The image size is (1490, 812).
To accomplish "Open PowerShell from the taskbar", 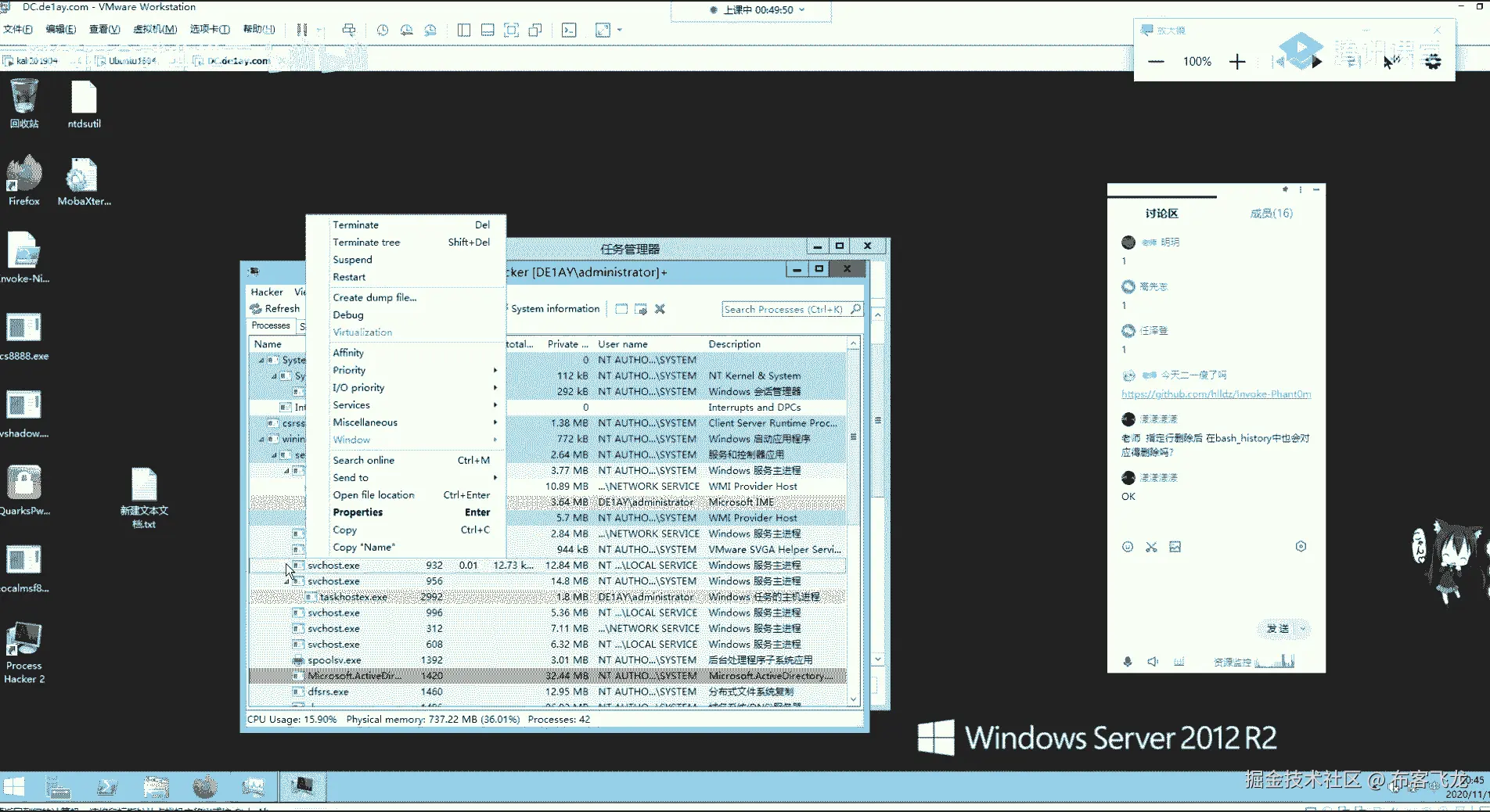I will tap(107, 786).
